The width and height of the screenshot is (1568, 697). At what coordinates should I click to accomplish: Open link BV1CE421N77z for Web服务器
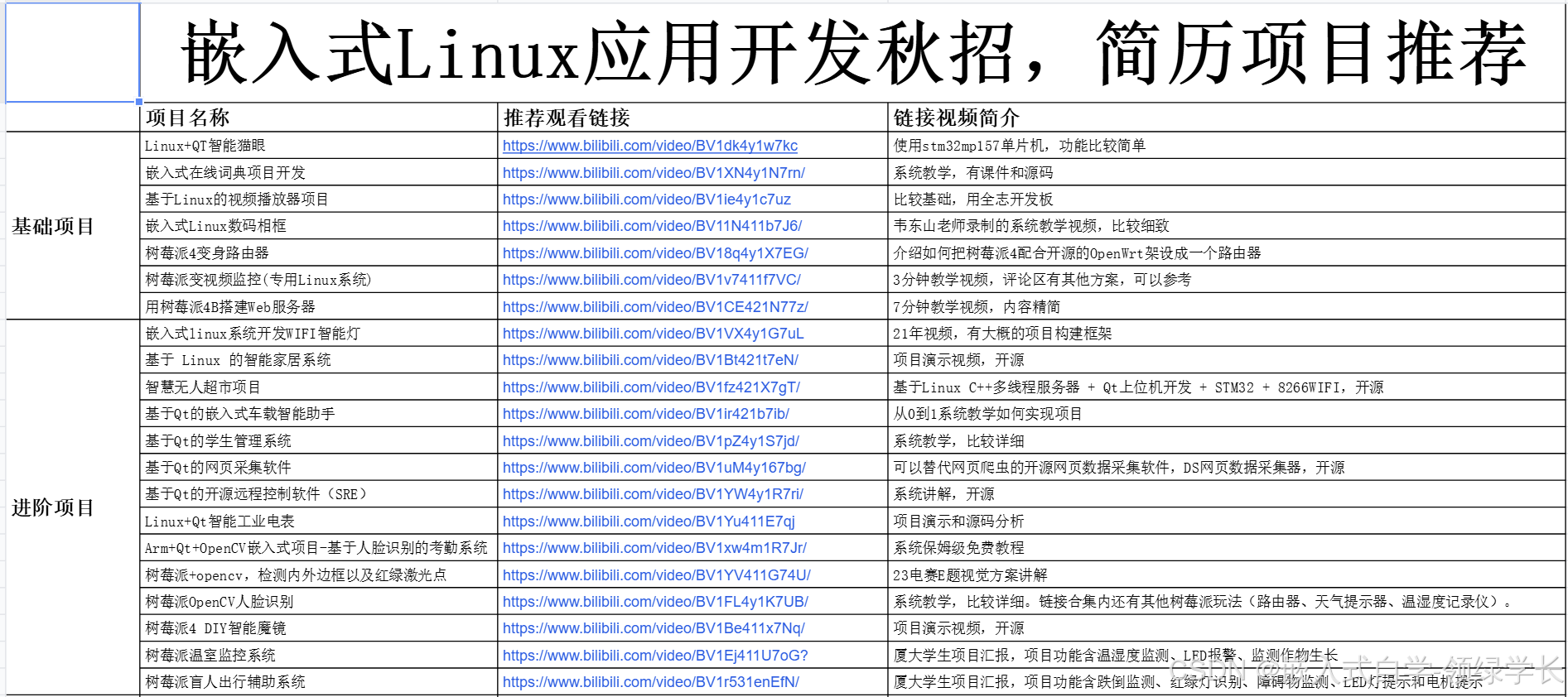point(655,307)
